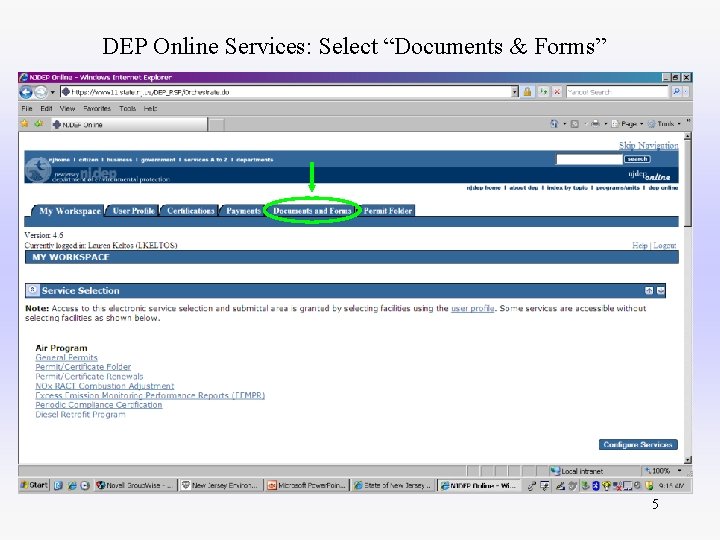
Task: Click the Windows Start button
Action: [34, 485]
